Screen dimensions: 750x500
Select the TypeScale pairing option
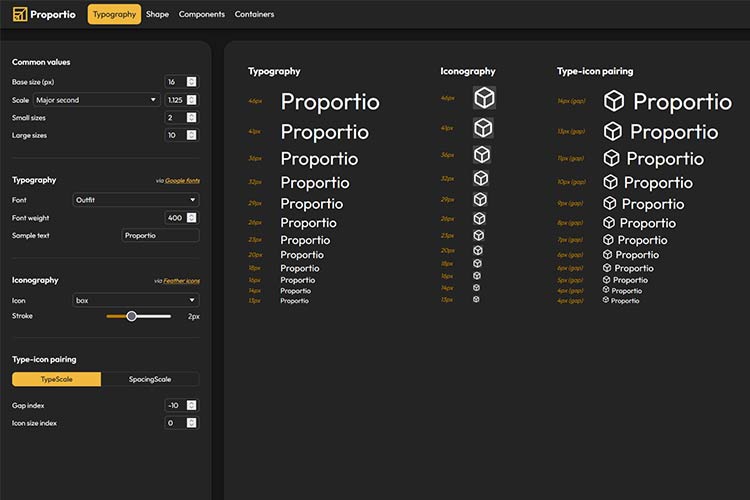pos(56,380)
